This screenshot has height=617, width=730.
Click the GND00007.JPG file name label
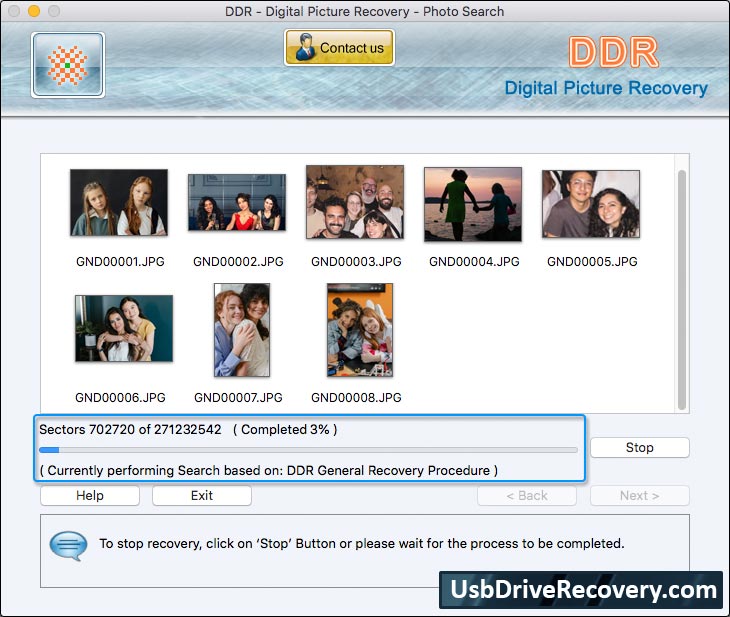click(x=238, y=398)
